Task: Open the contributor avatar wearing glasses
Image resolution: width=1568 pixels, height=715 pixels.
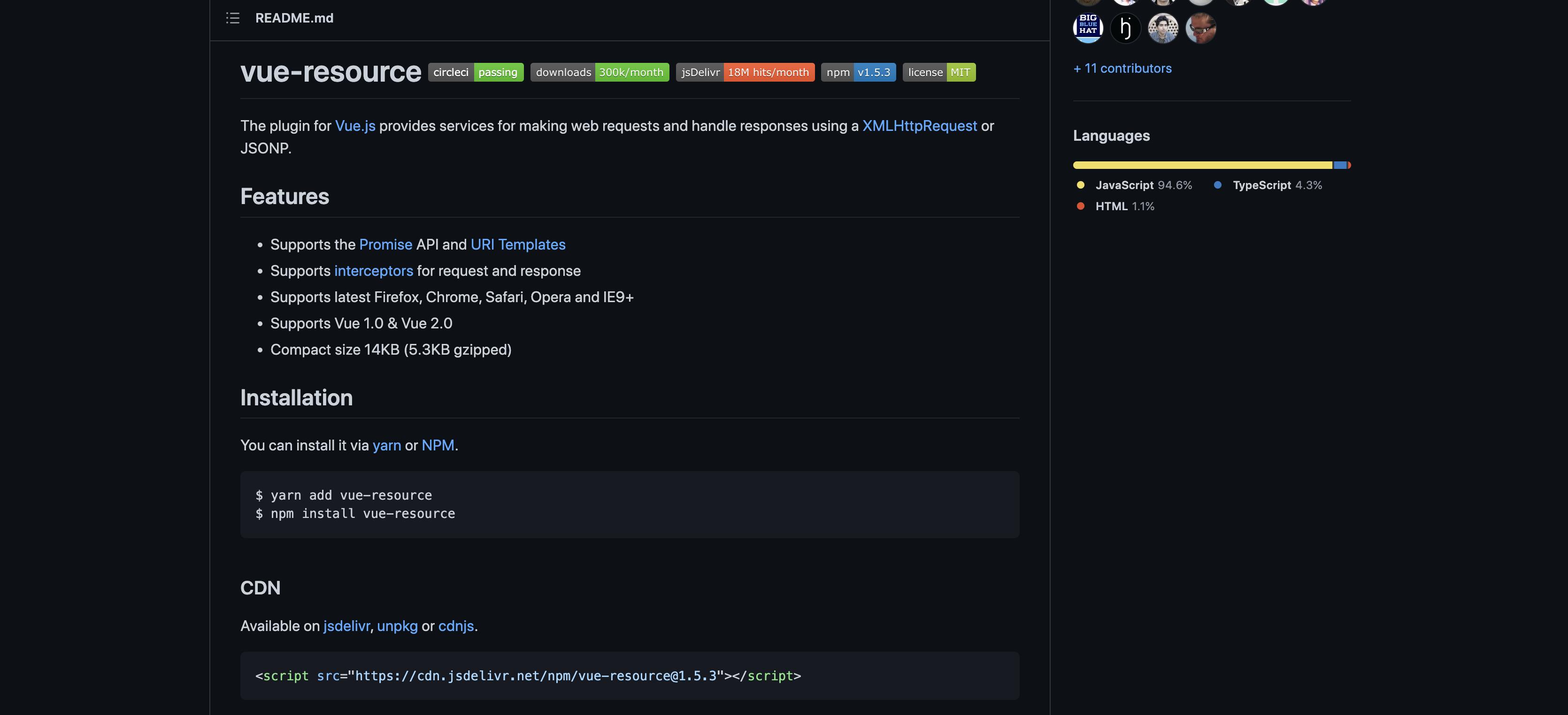Action: [x=1200, y=28]
